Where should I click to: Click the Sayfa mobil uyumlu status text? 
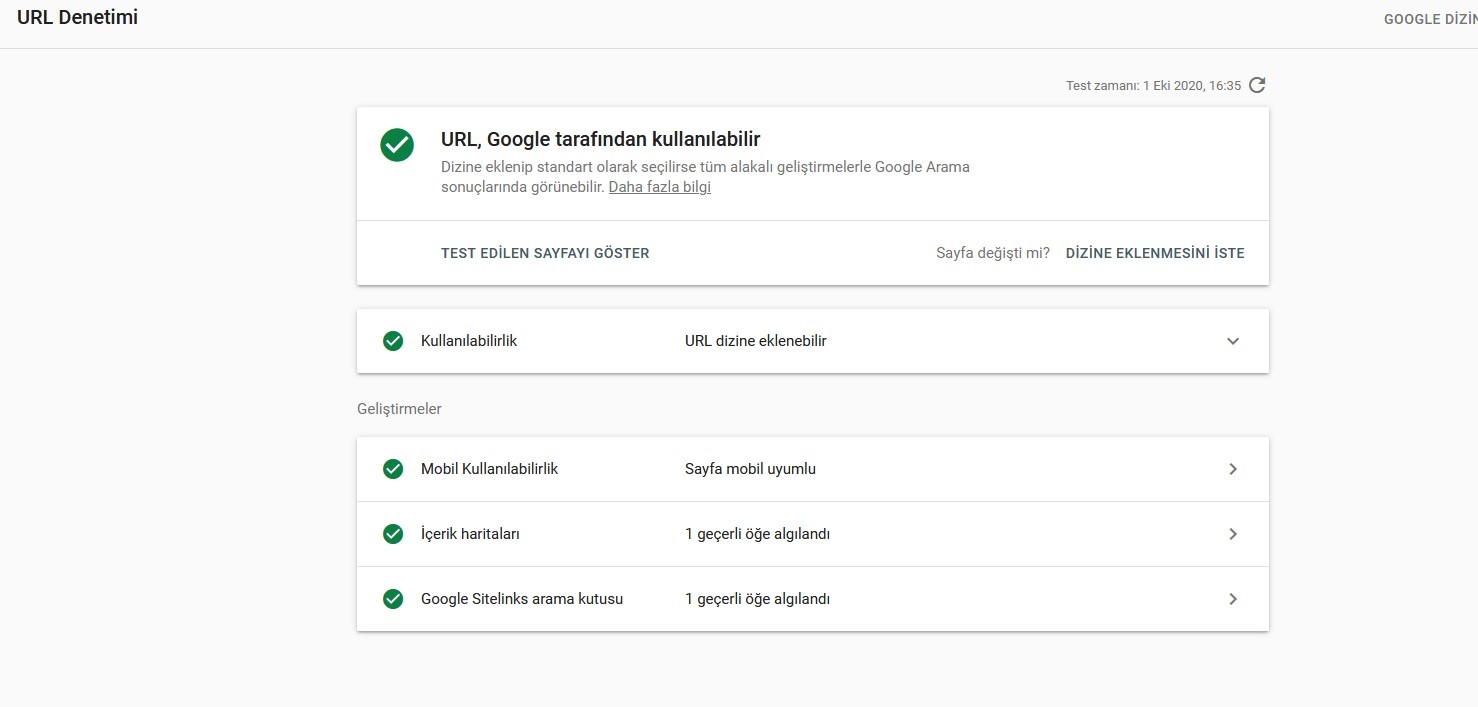(x=750, y=469)
